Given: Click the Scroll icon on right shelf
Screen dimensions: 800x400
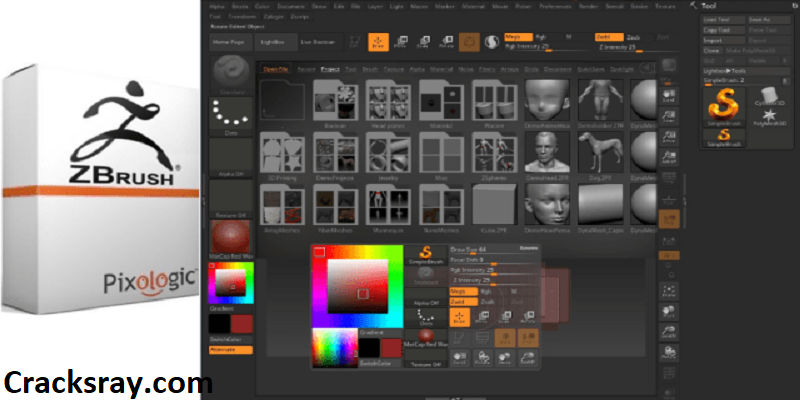Looking at the screenshot, I should pyautogui.click(x=669, y=97).
